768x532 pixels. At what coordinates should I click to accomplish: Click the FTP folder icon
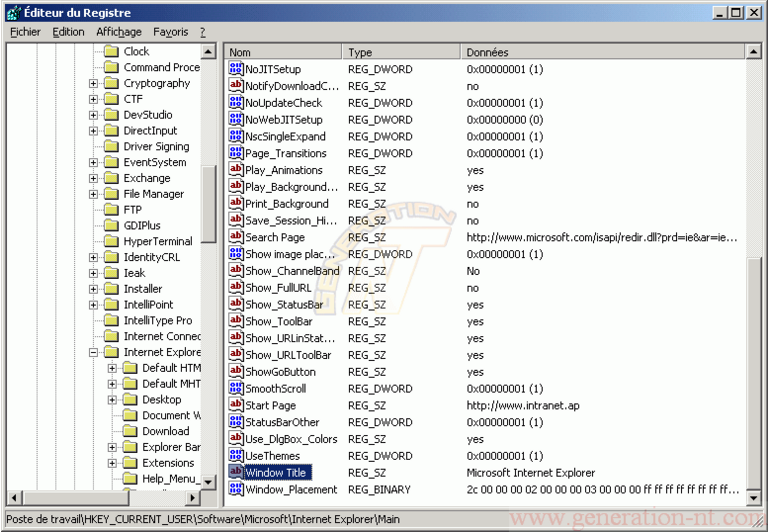(x=112, y=210)
